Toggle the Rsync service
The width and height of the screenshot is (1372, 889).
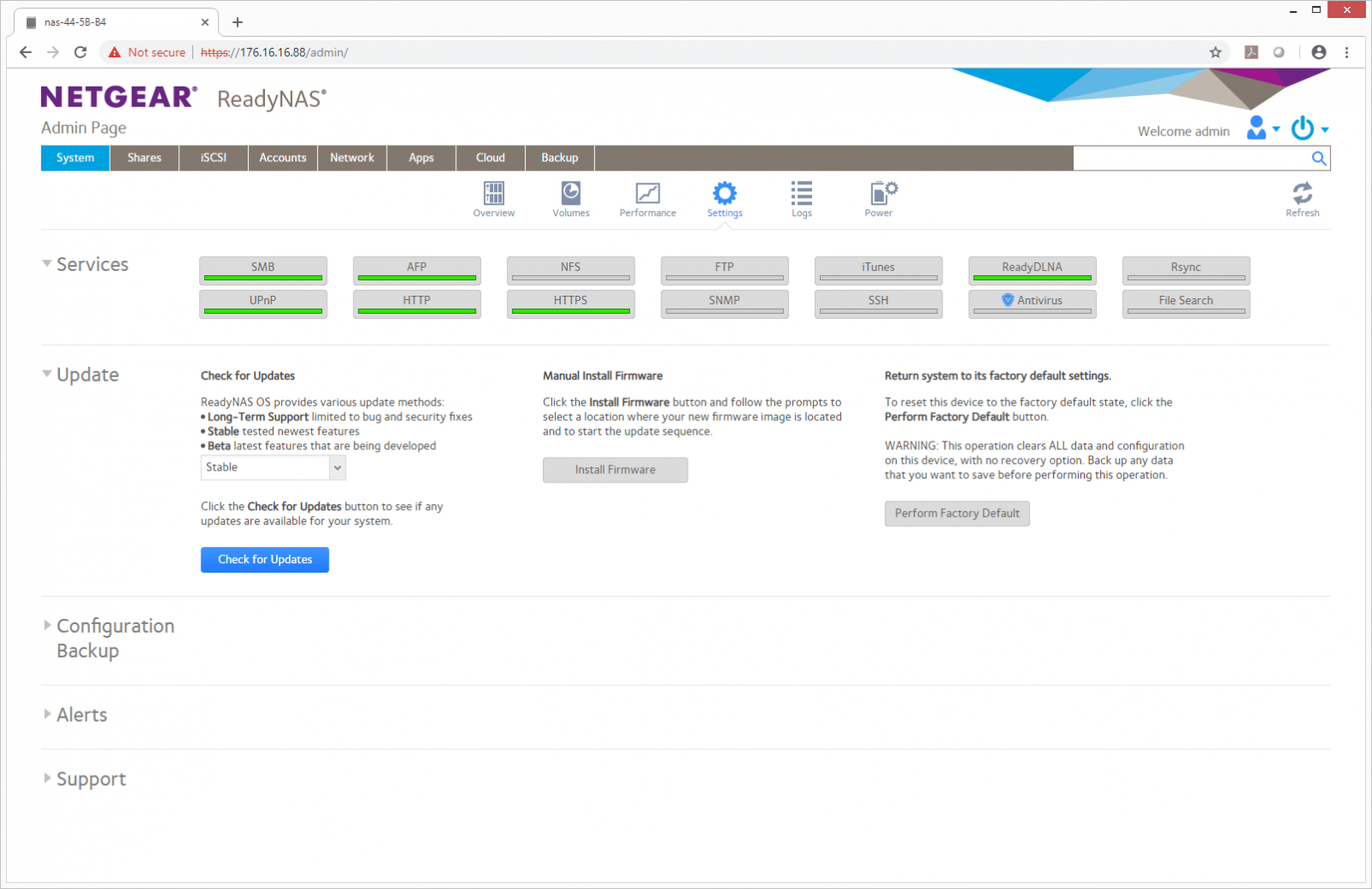[1186, 270]
